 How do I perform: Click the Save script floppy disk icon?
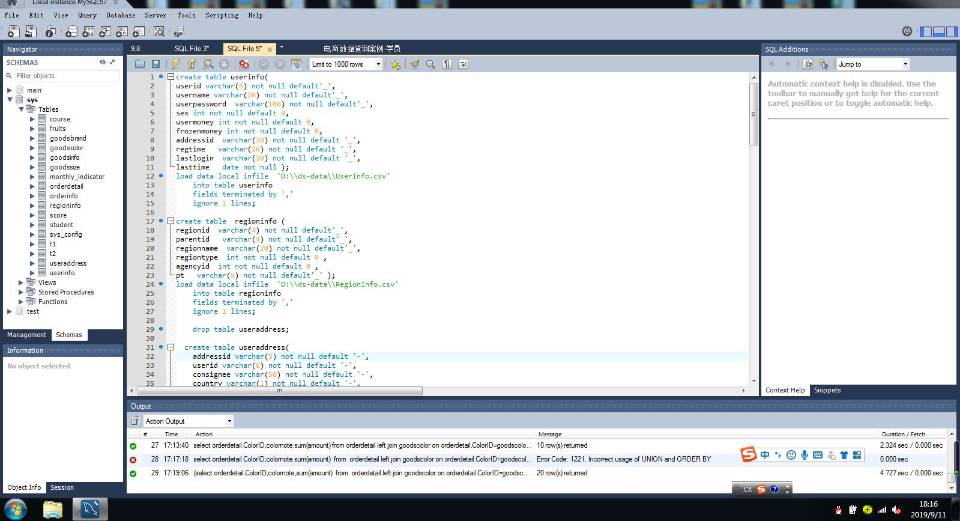pyautogui.click(x=156, y=64)
